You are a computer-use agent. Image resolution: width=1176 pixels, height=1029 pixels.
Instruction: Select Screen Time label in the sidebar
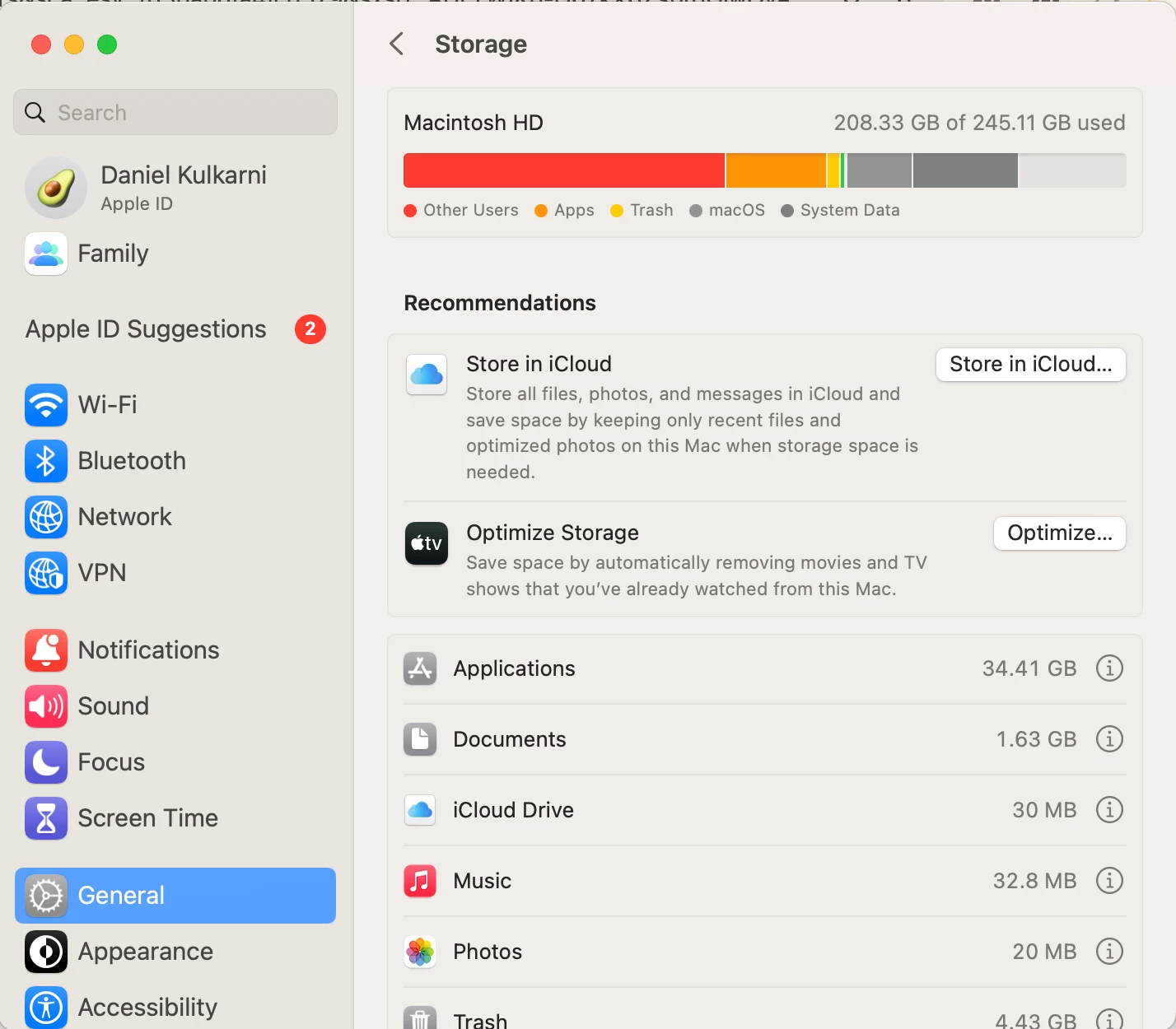(x=148, y=818)
